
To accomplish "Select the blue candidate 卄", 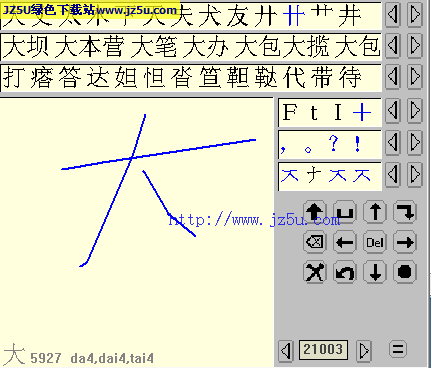I will [x=294, y=15].
